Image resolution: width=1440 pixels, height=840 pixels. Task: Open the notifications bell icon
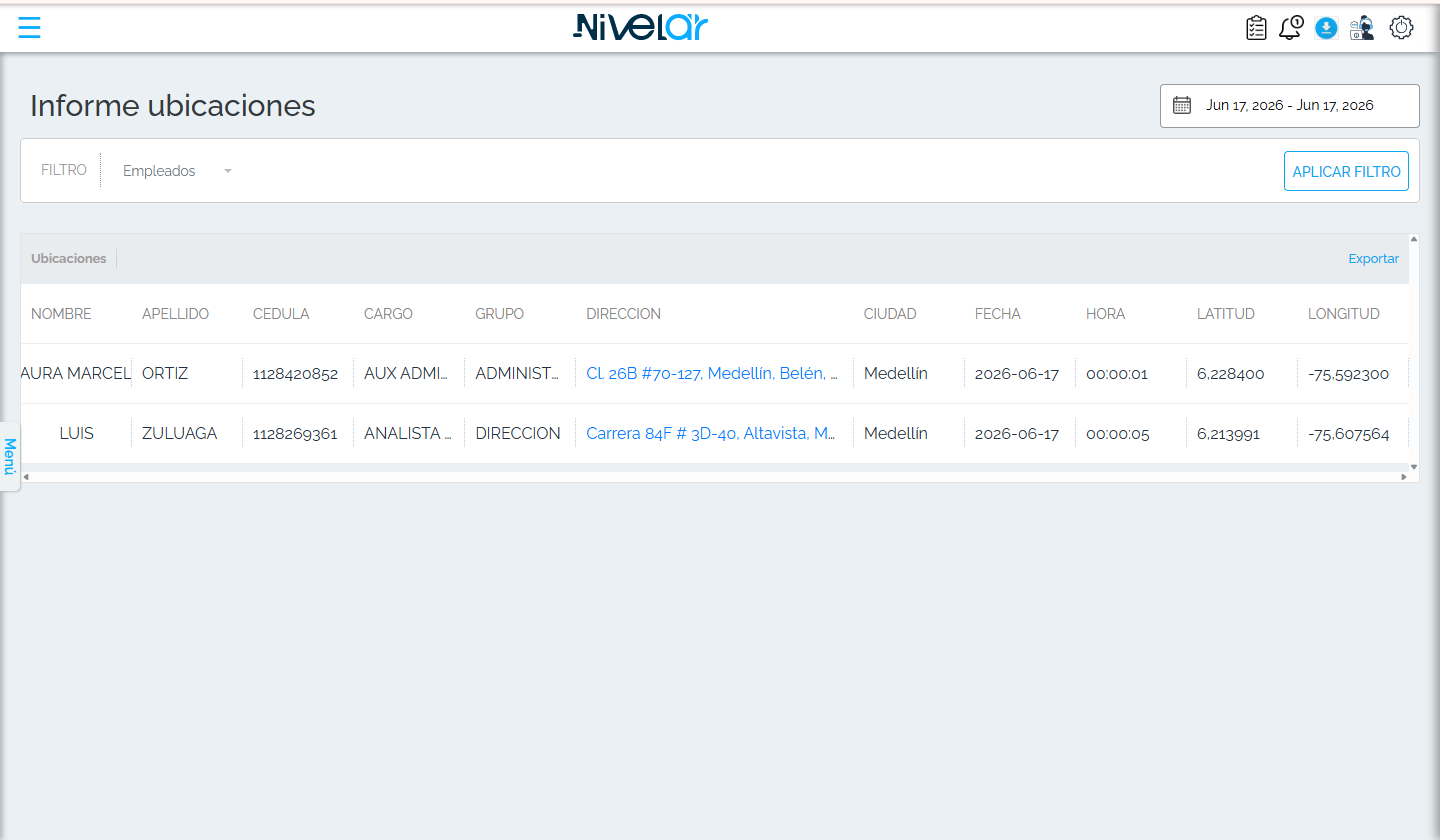click(x=1291, y=28)
